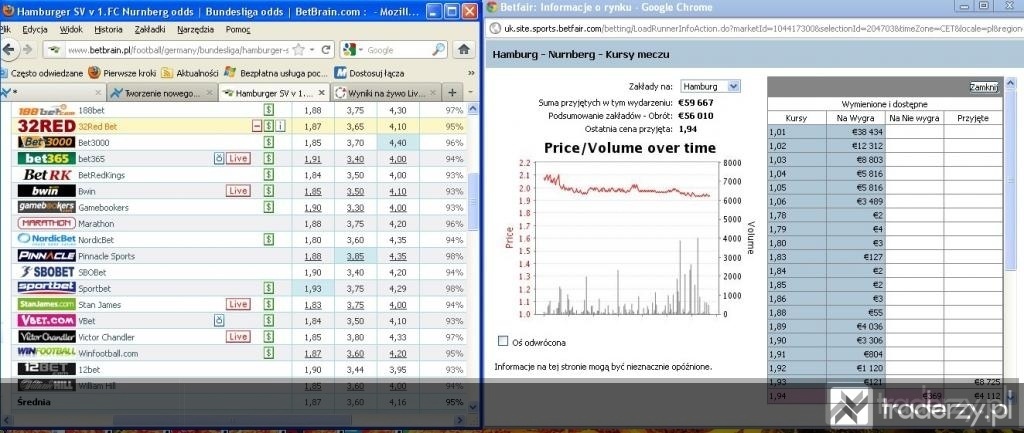Click the bwin bookmaker logo

coord(46,191)
